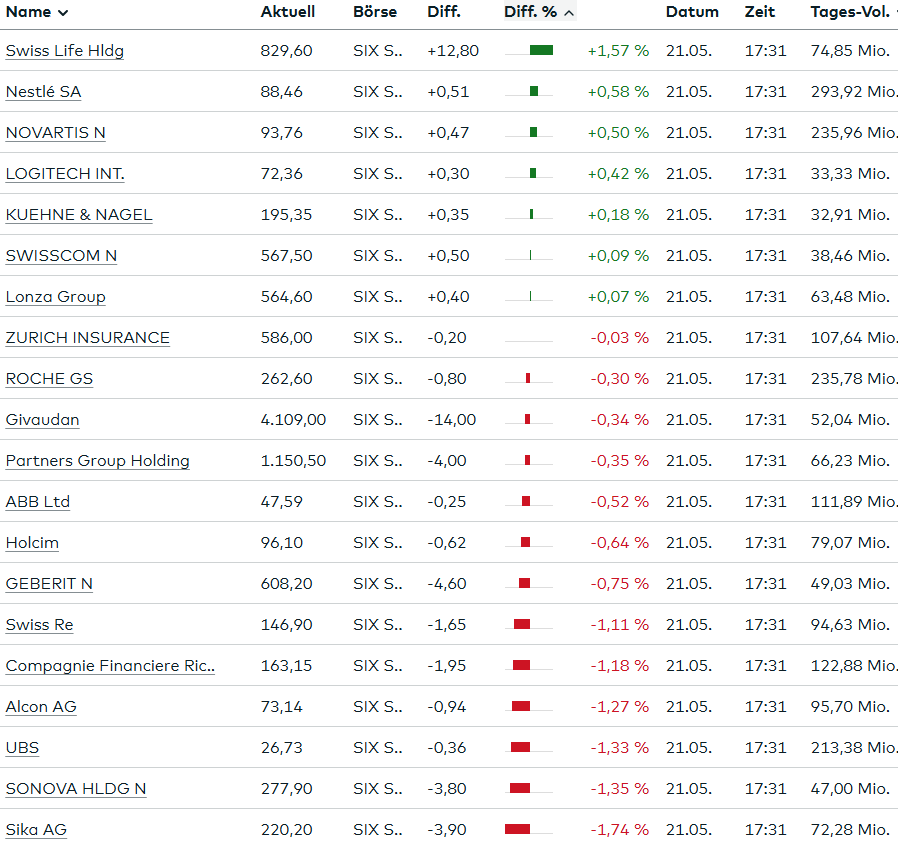Select Givaudan's price 4.109,00

point(293,420)
